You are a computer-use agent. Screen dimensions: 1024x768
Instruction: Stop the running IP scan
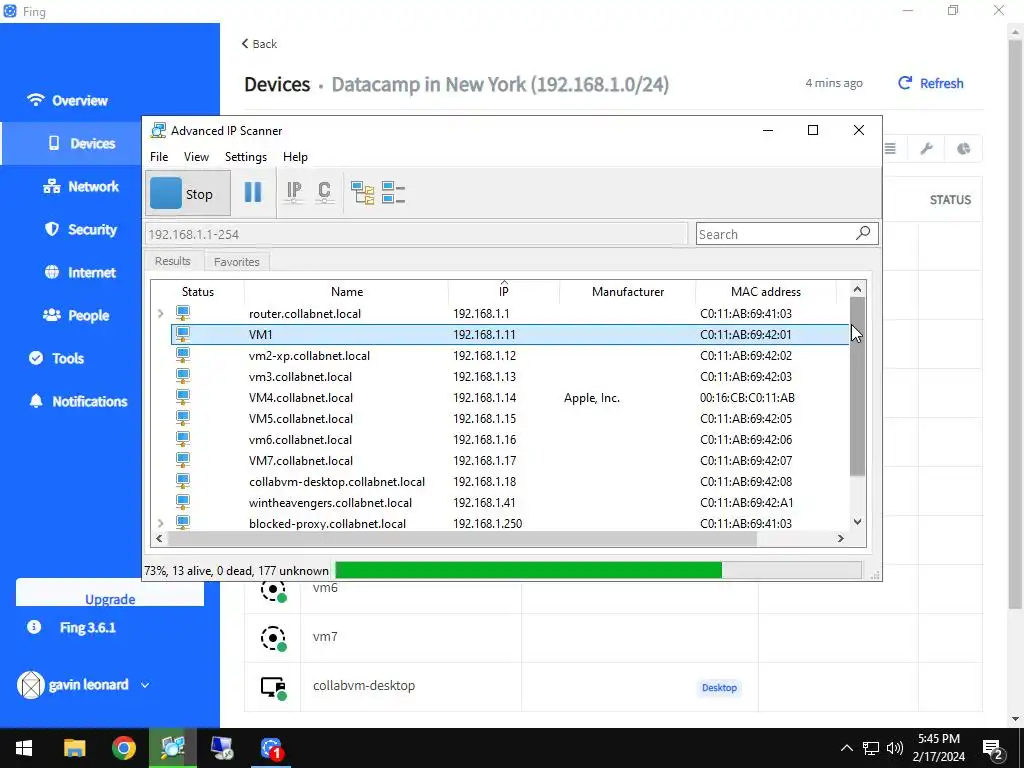tap(188, 193)
